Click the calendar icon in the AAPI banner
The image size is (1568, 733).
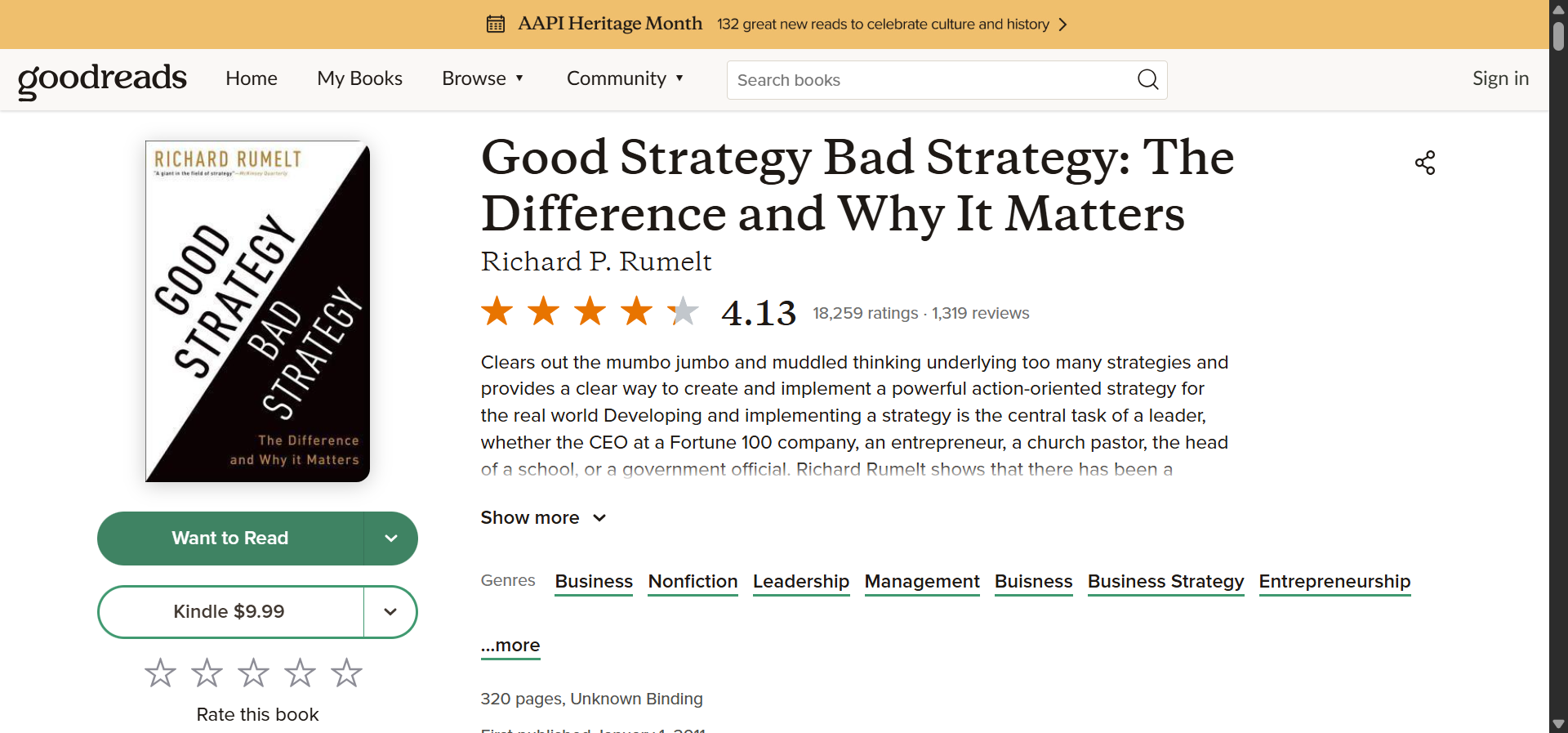click(496, 24)
